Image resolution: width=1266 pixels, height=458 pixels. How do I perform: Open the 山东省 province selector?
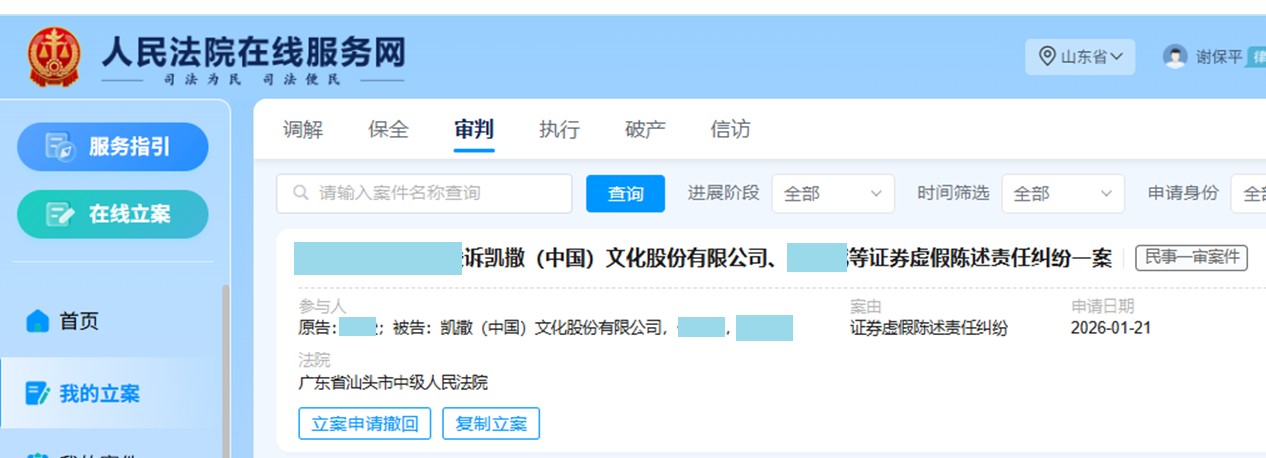(1080, 57)
